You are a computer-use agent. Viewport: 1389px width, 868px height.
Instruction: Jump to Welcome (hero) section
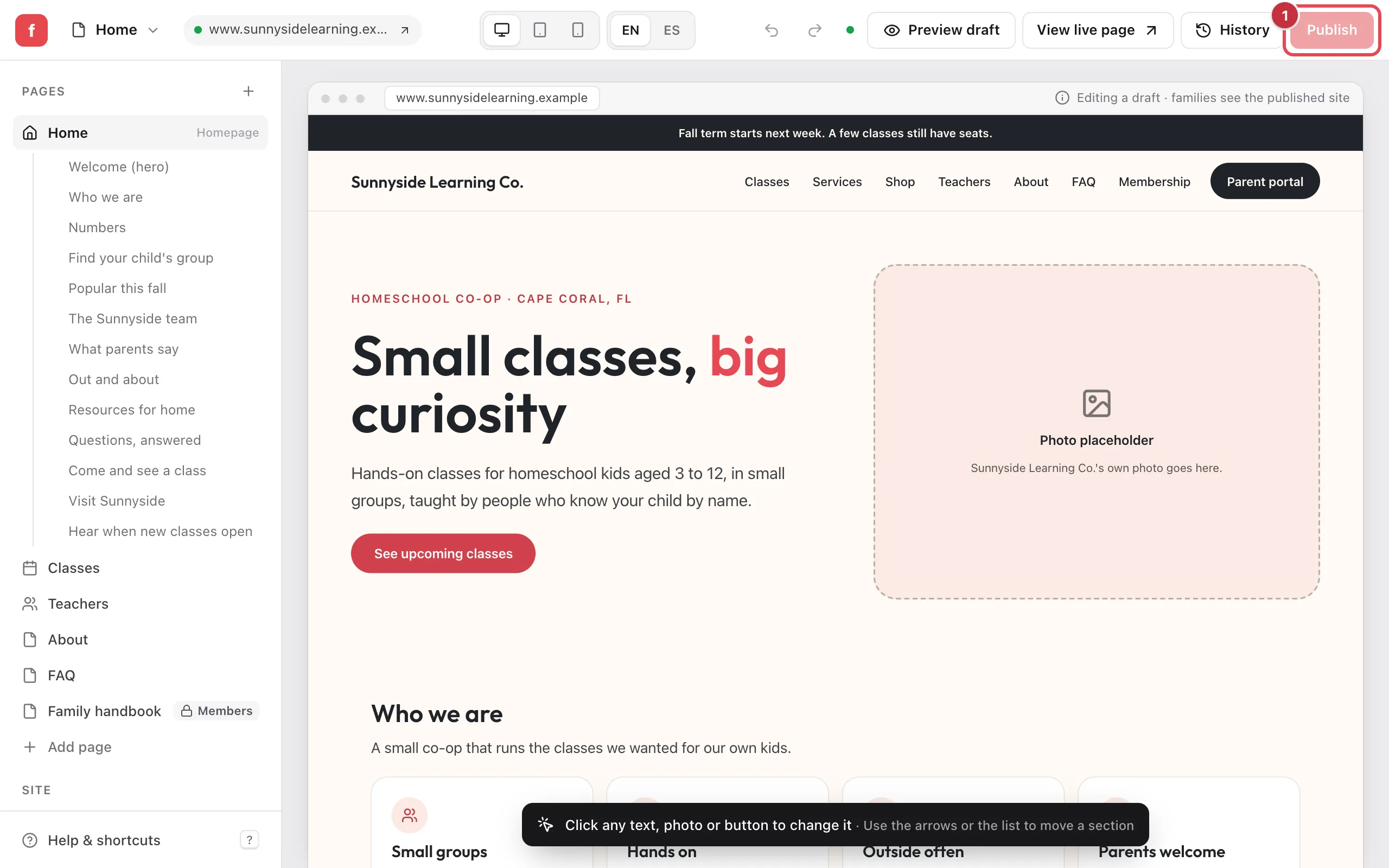tap(118, 167)
